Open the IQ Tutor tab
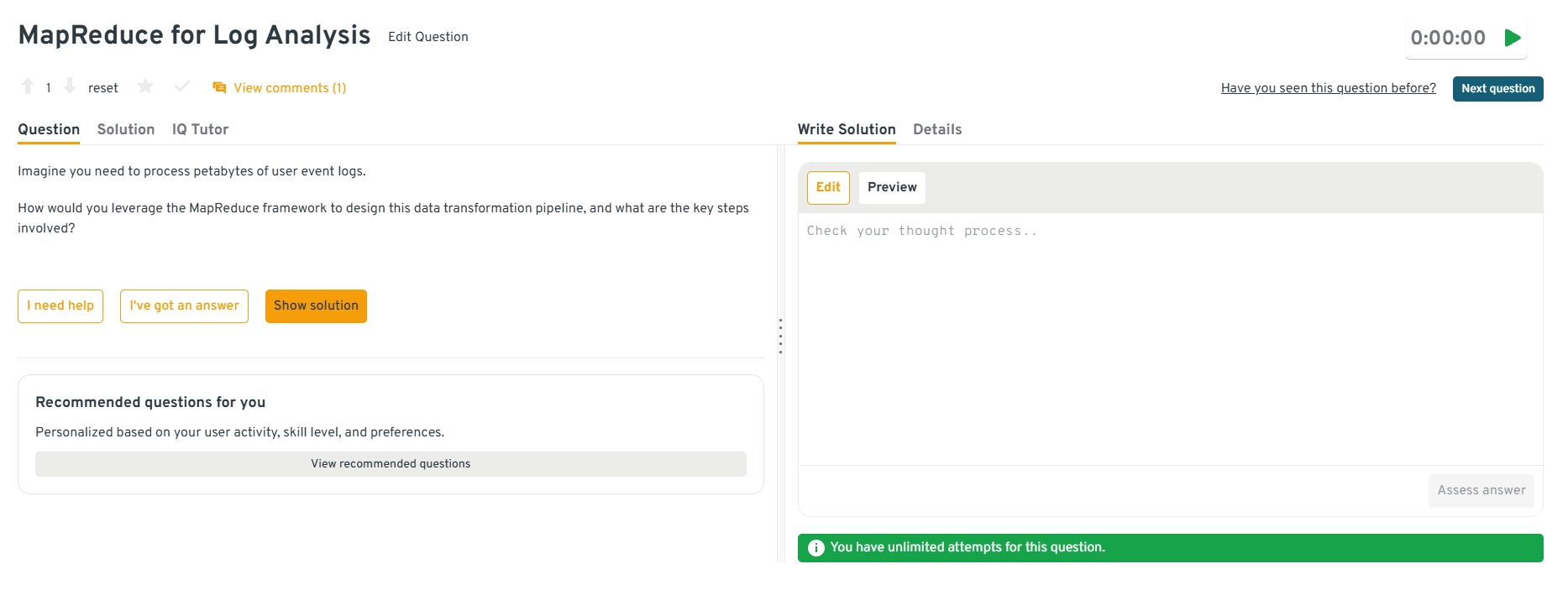Screen dimensions: 1568x590 (200, 129)
